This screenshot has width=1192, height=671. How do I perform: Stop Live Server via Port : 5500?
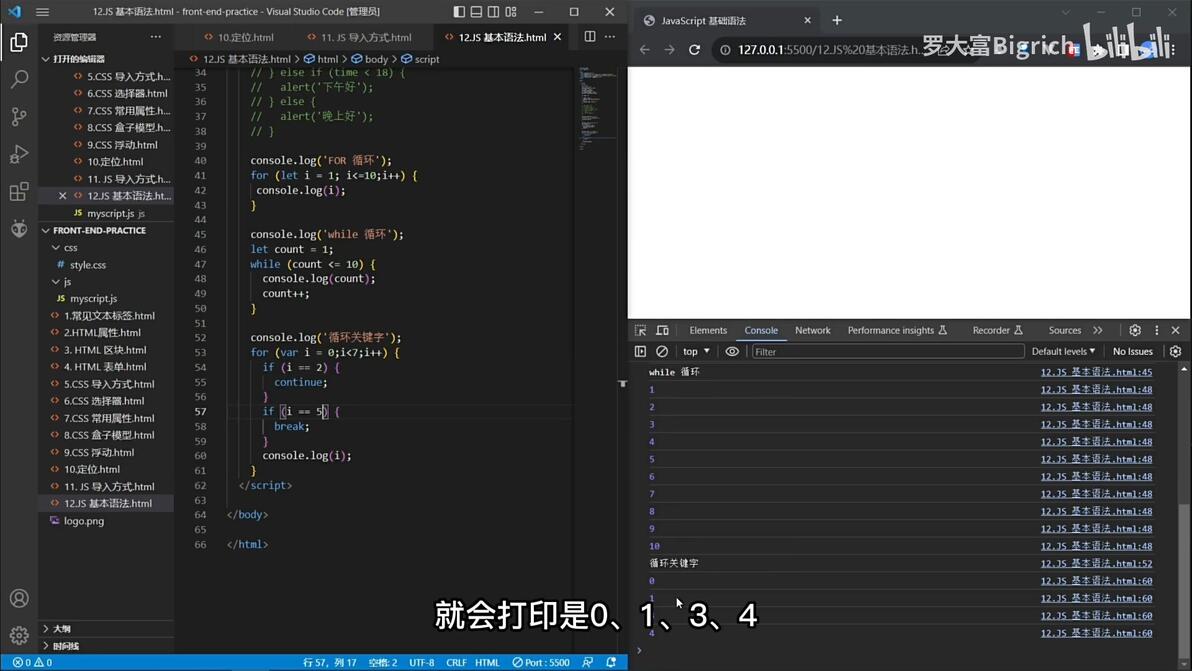(x=541, y=663)
